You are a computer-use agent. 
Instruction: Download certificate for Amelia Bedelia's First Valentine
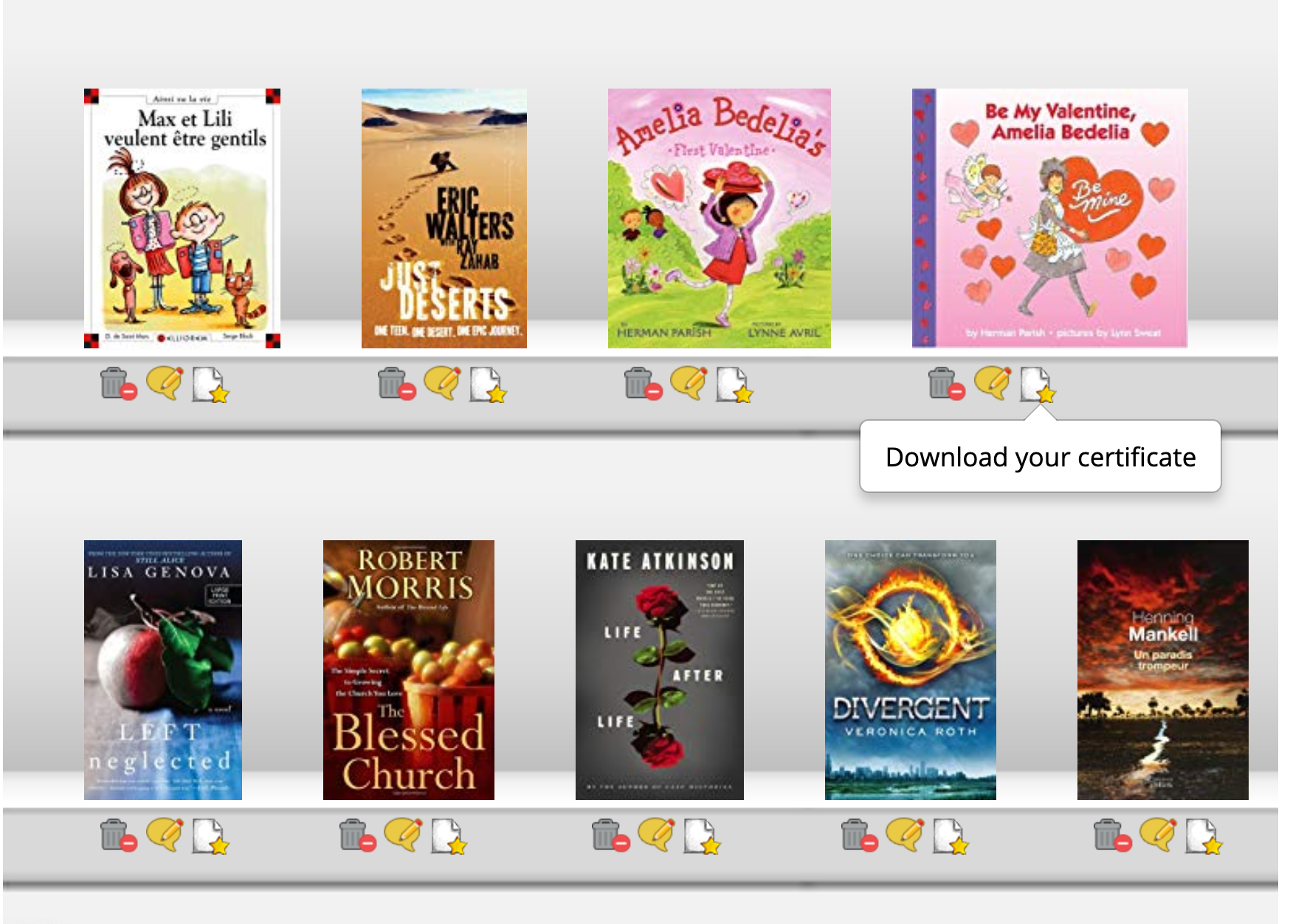click(735, 385)
